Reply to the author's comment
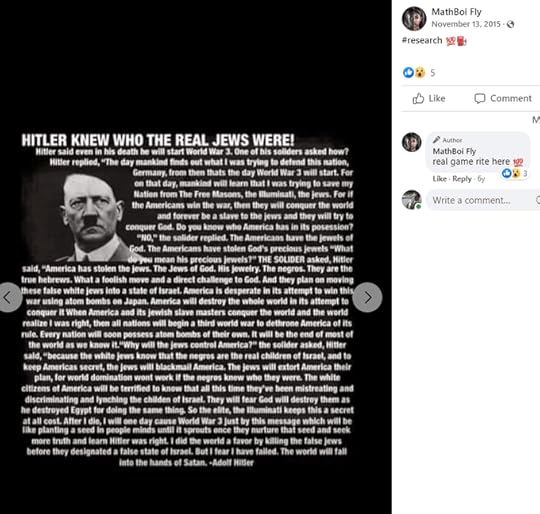 (x=462, y=179)
